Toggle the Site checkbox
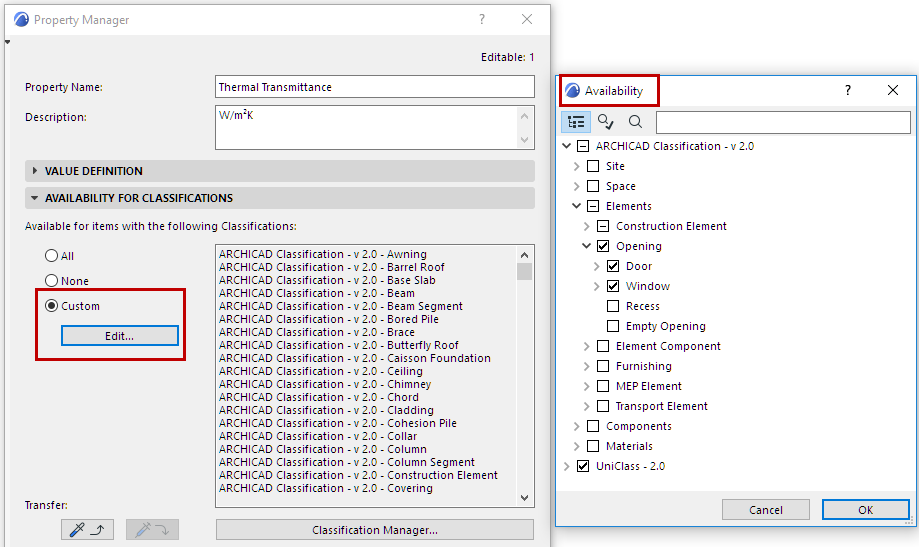The image size is (919, 547). (593, 166)
